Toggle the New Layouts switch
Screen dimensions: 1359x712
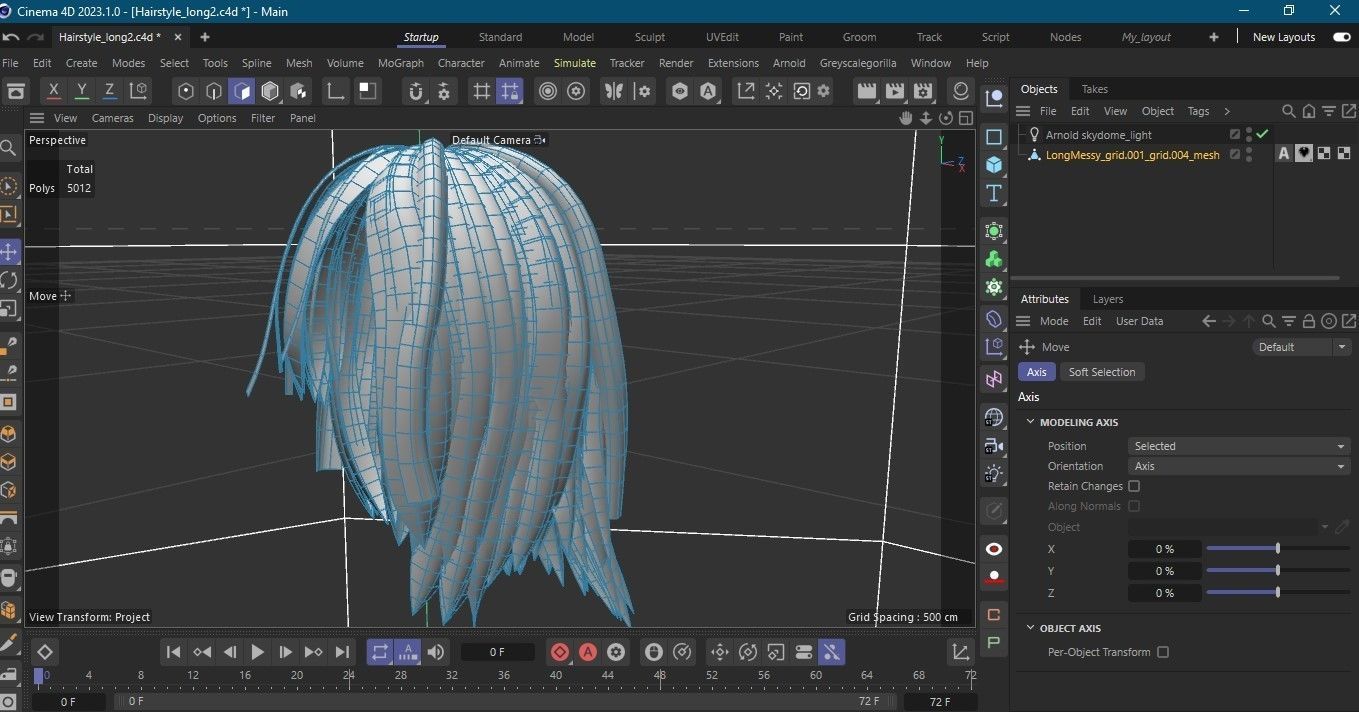pyautogui.click(x=1341, y=37)
